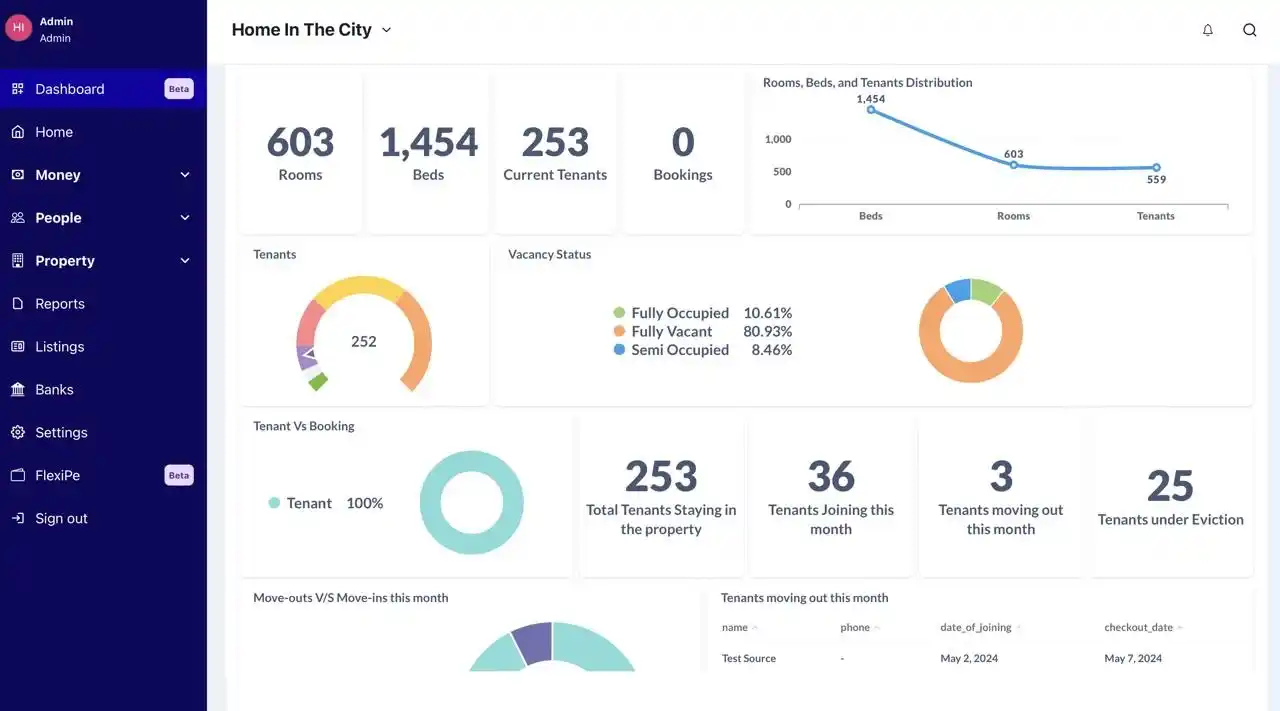Click the Sign out arrow icon
The image size is (1280, 711).
click(x=18, y=519)
